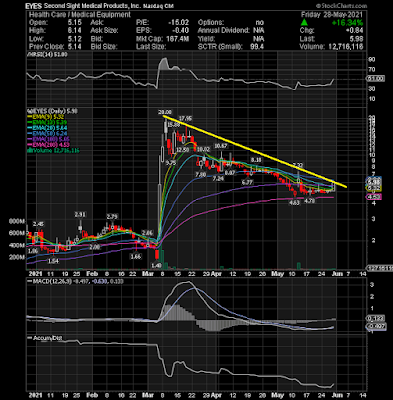The width and height of the screenshot is (393, 400).
Task: Click the 20.00 peak price label
Action: 165,113
